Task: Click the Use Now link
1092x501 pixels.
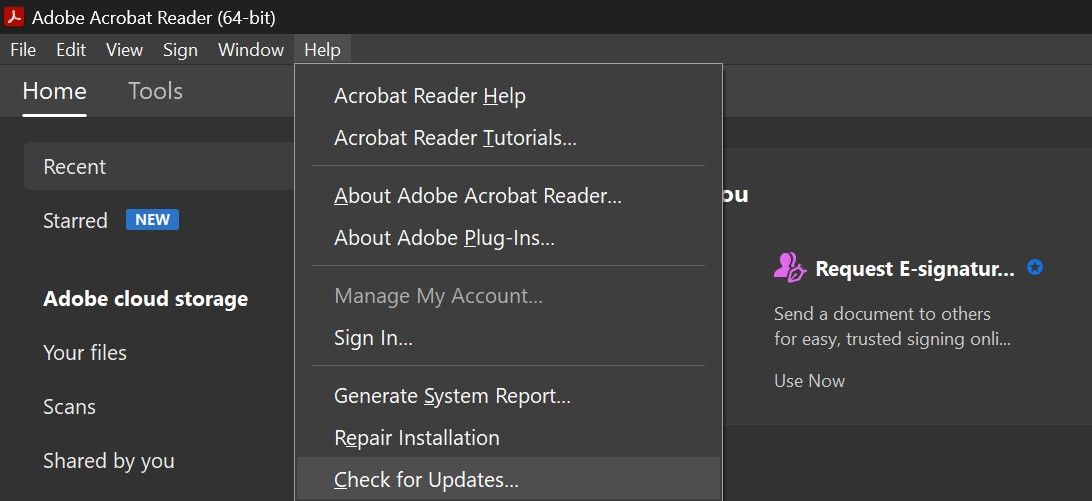Action: (x=809, y=381)
